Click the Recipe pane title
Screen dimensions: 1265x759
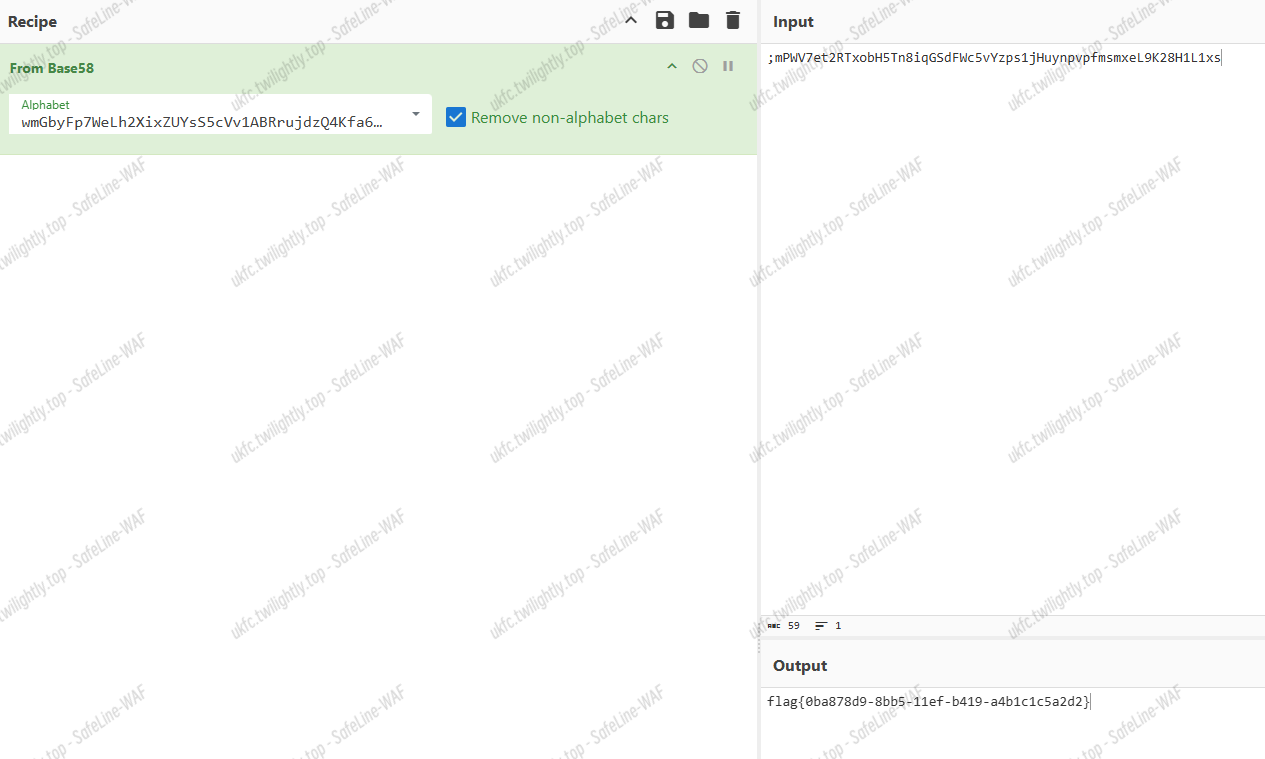(x=33, y=22)
